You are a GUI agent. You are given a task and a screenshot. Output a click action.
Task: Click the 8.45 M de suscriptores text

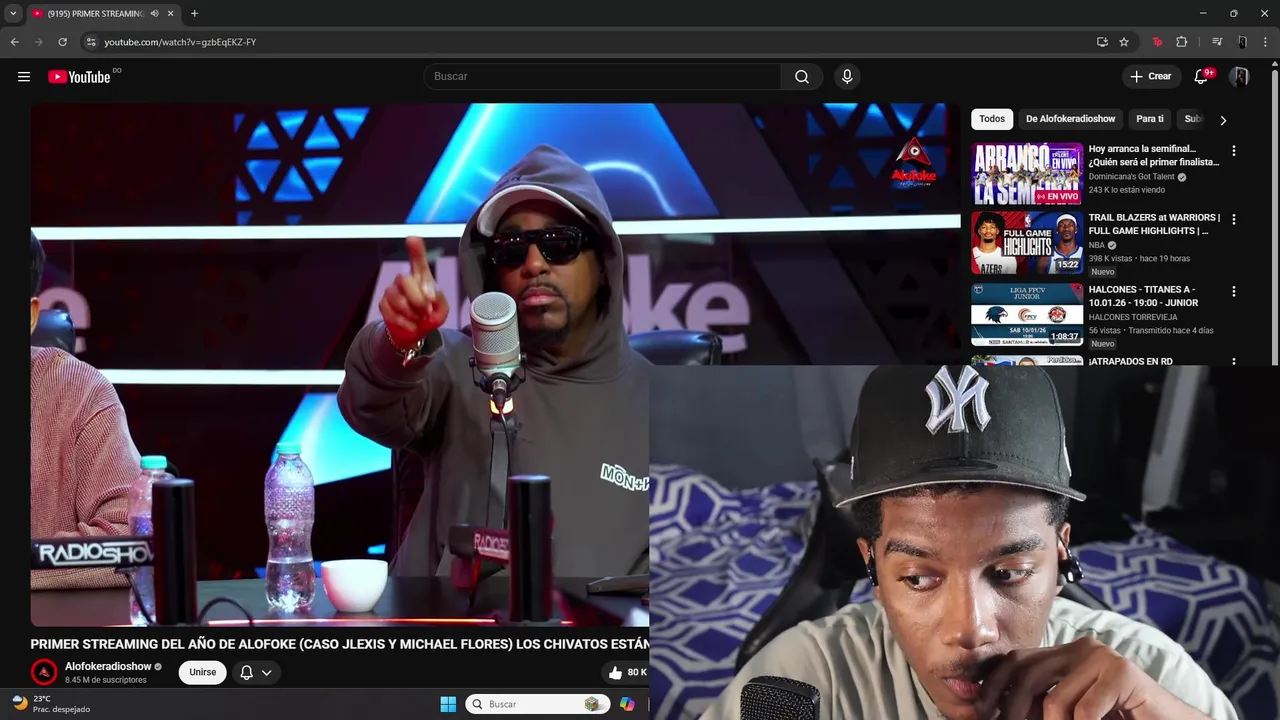pos(106,680)
